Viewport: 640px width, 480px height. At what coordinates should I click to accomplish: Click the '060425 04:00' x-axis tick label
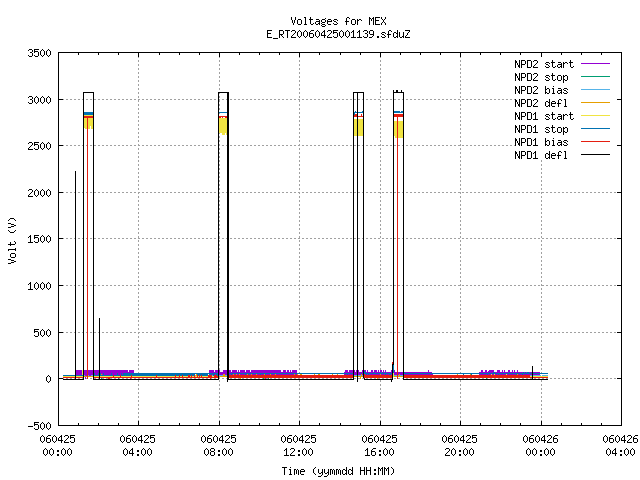pos(138,446)
